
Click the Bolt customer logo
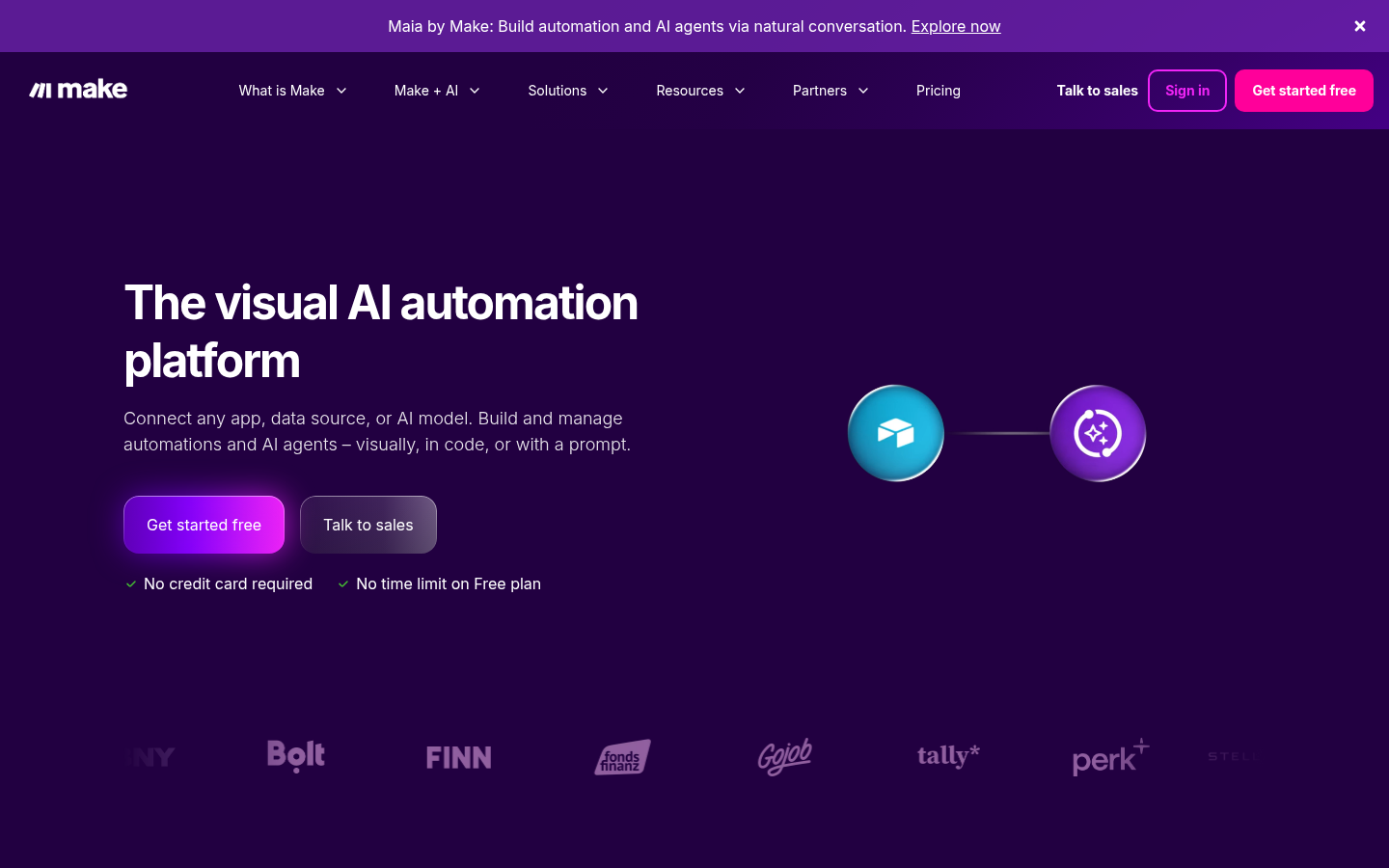(x=296, y=756)
